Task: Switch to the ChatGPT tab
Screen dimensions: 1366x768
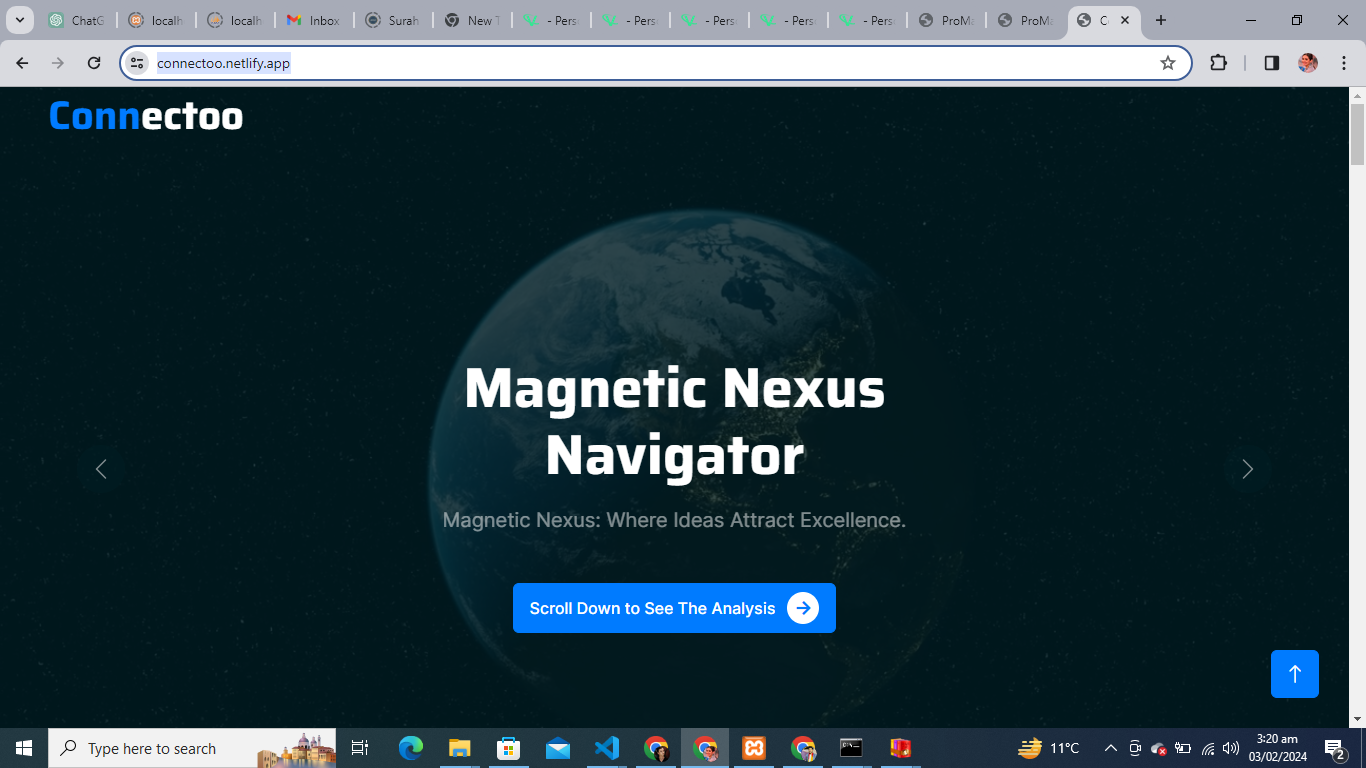Action: (76, 20)
